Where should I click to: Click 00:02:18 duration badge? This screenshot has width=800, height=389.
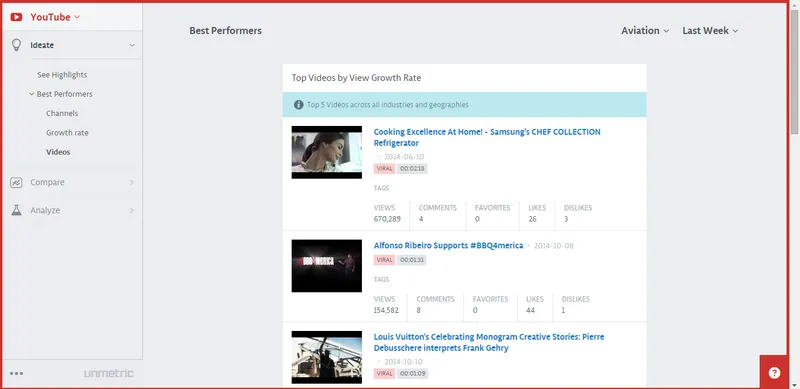(412, 168)
